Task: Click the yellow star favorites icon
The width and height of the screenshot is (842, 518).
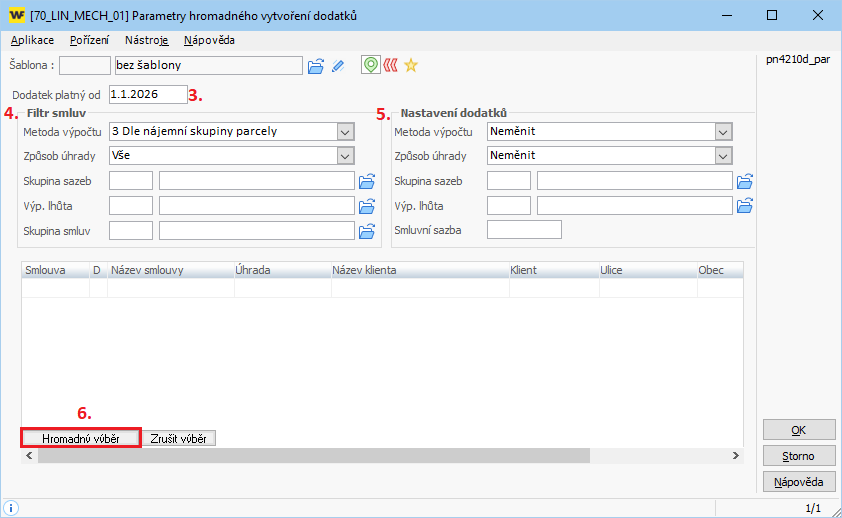Action: point(410,66)
